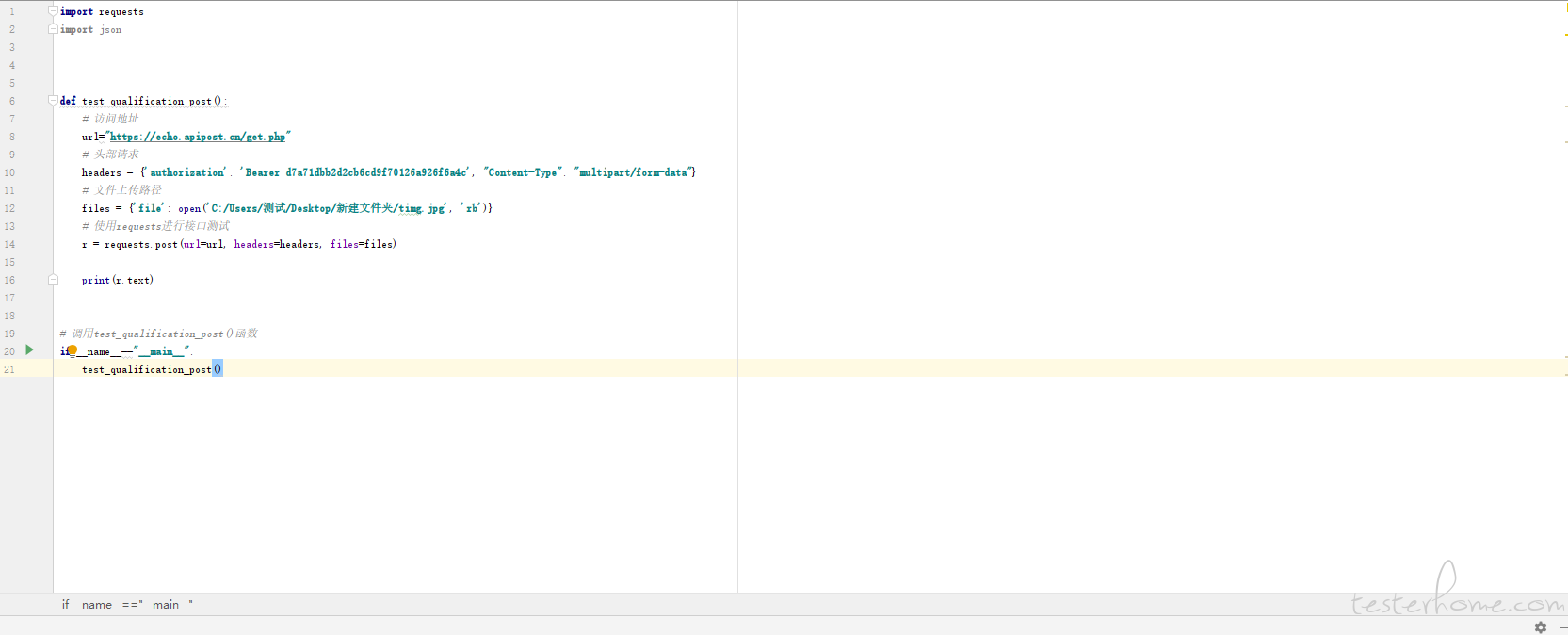Screen dimensions: 1568x635
Task: Toggle the fold marker beside 'import json'
Action: [x=53, y=29]
